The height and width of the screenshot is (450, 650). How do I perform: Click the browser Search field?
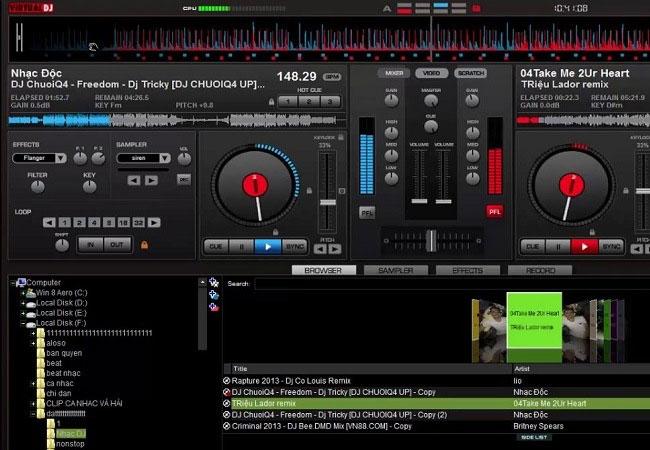coord(452,284)
